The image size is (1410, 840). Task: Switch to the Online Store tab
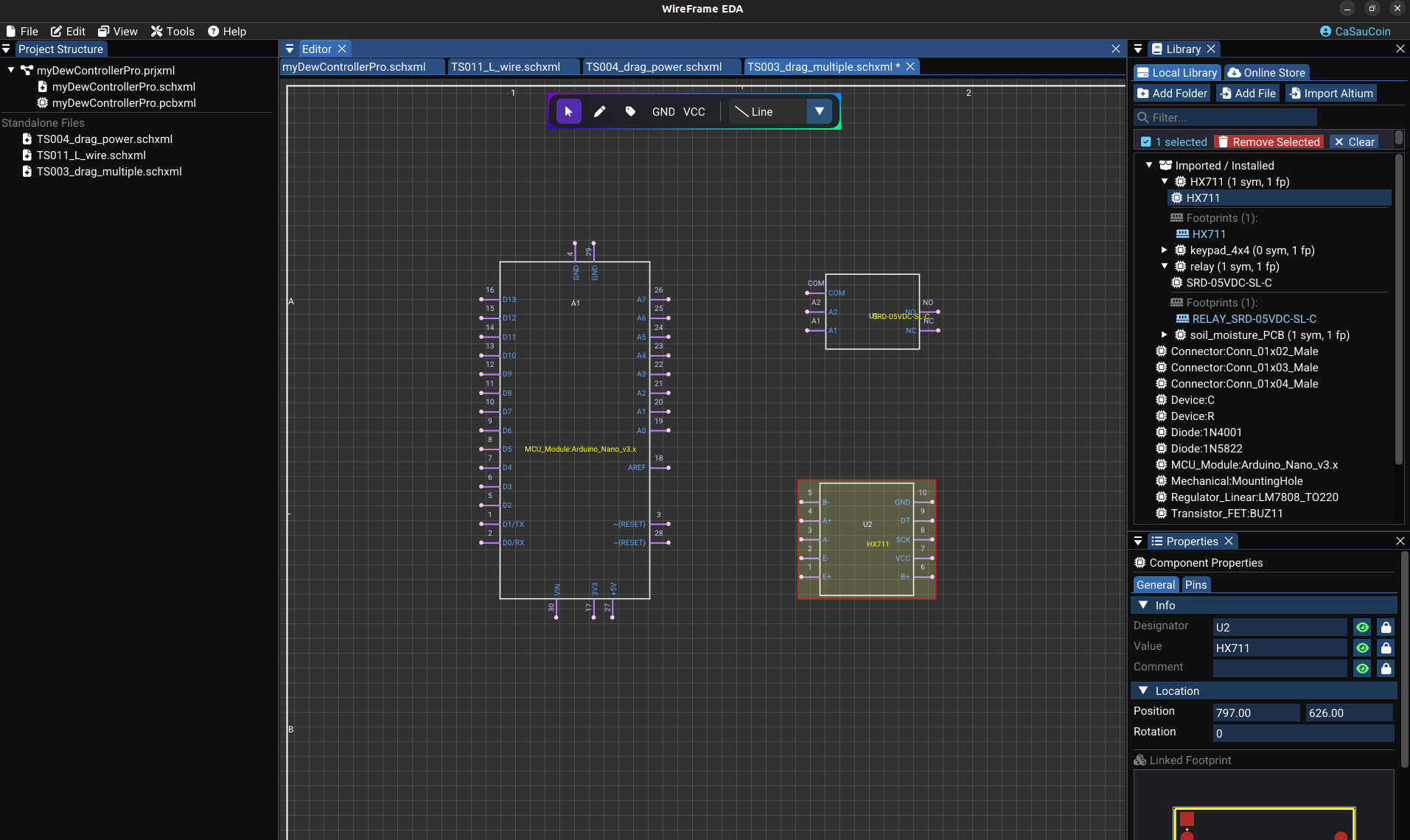[x=1266, y=72]
